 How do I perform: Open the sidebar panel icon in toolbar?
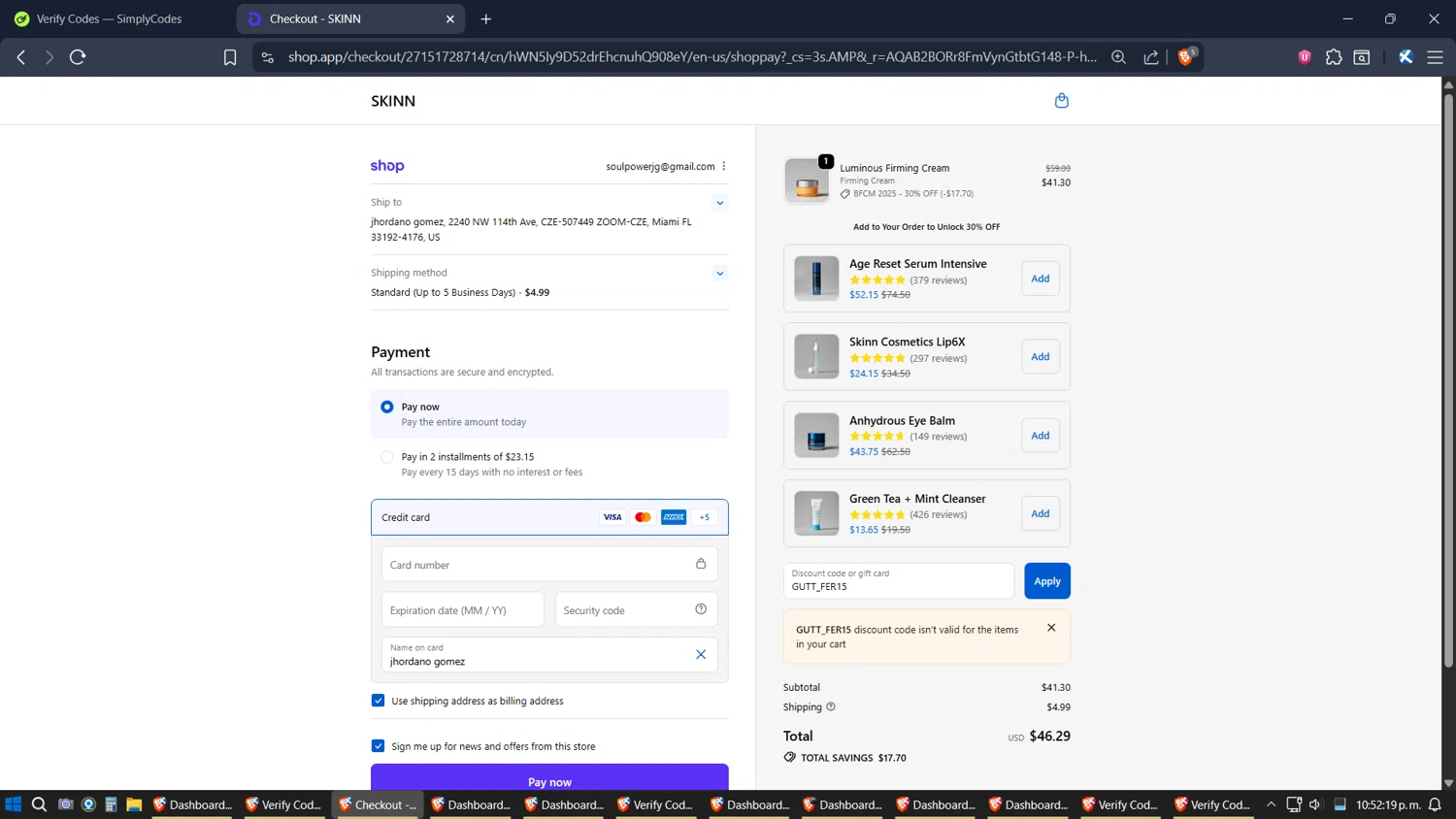(x=1362, y=57)
